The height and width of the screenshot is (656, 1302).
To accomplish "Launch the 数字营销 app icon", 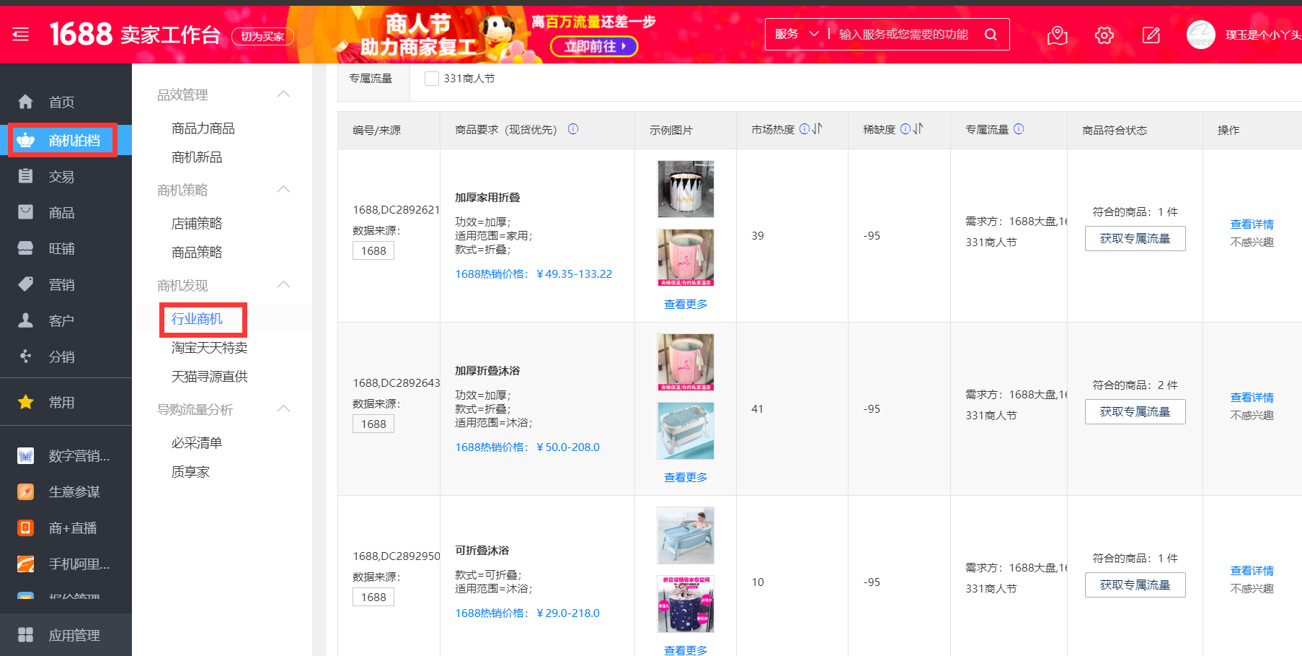I will click(x=26, y=456).
